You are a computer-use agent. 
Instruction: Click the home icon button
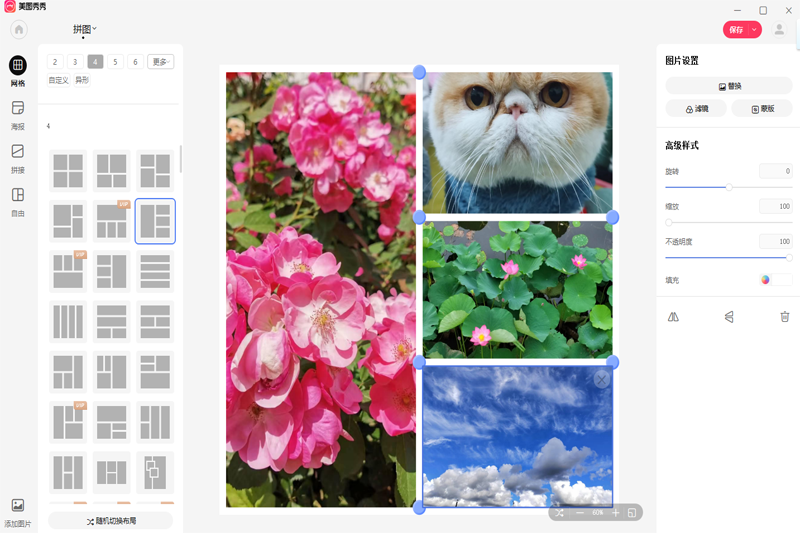tap(18, 29)
